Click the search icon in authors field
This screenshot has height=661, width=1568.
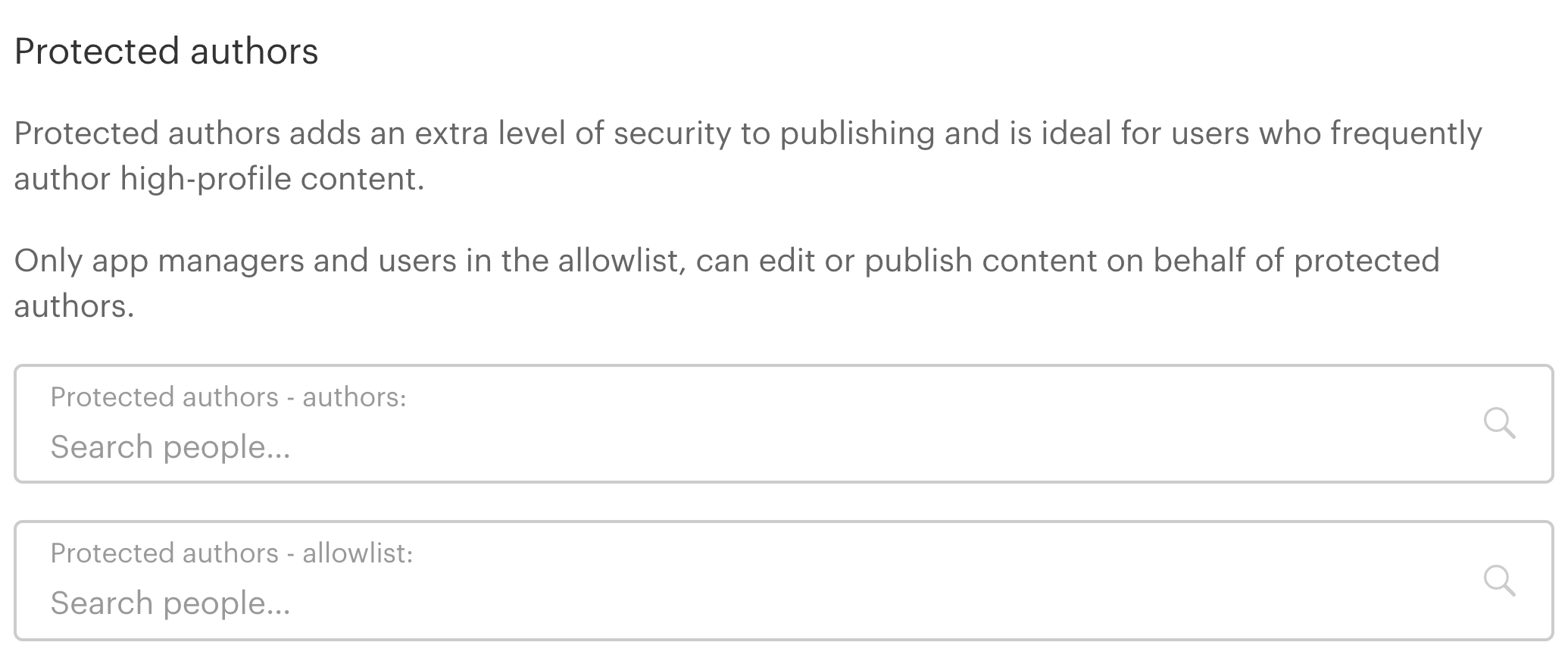[x=1498, y=423]
